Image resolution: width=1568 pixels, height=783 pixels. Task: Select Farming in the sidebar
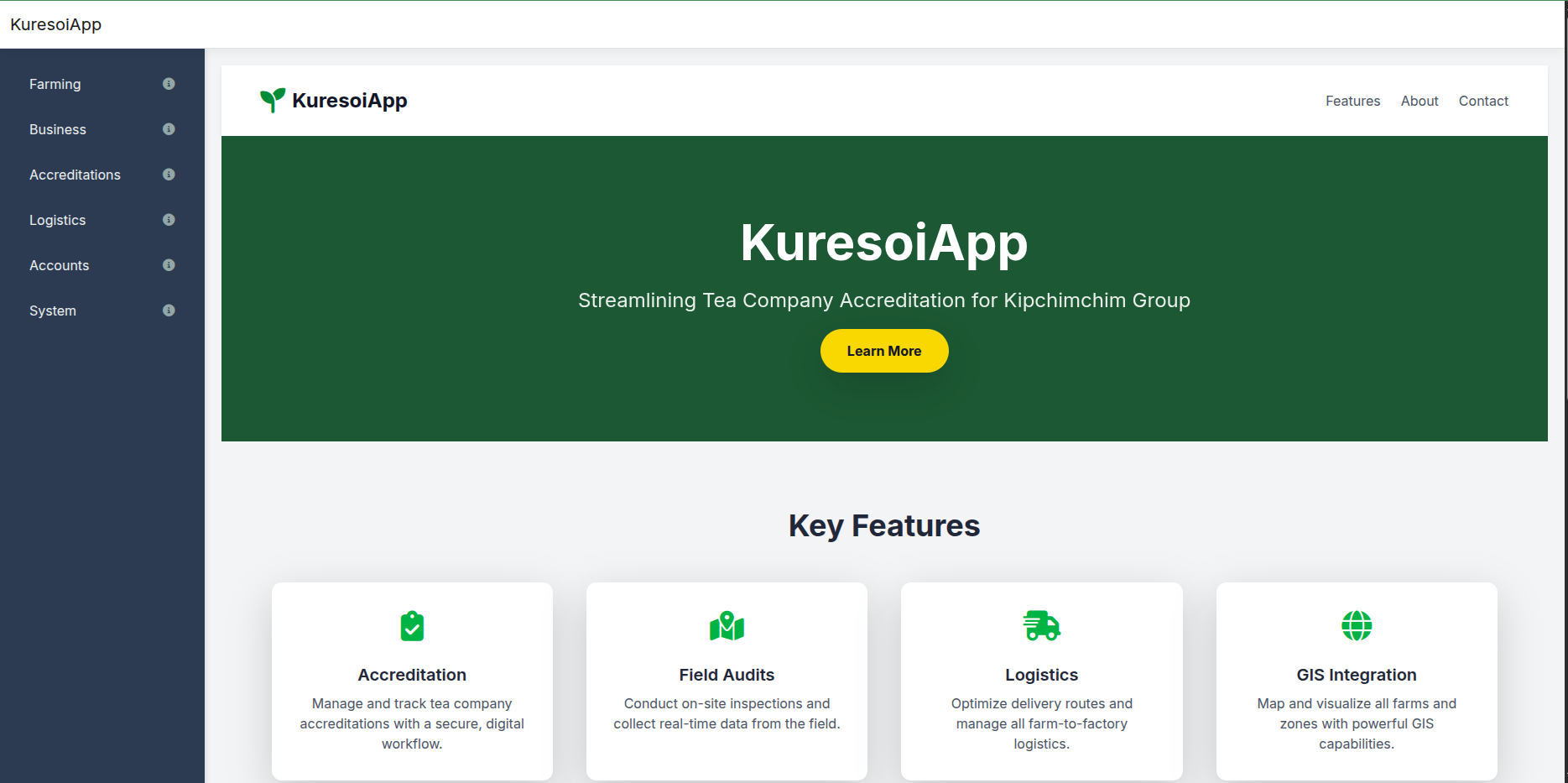[x=55, y=84]
